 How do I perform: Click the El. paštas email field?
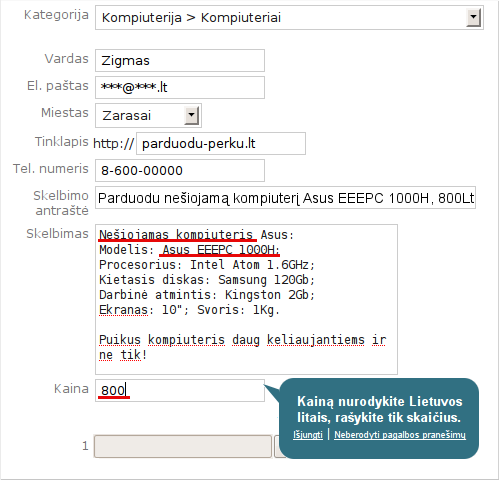(180, 87)
